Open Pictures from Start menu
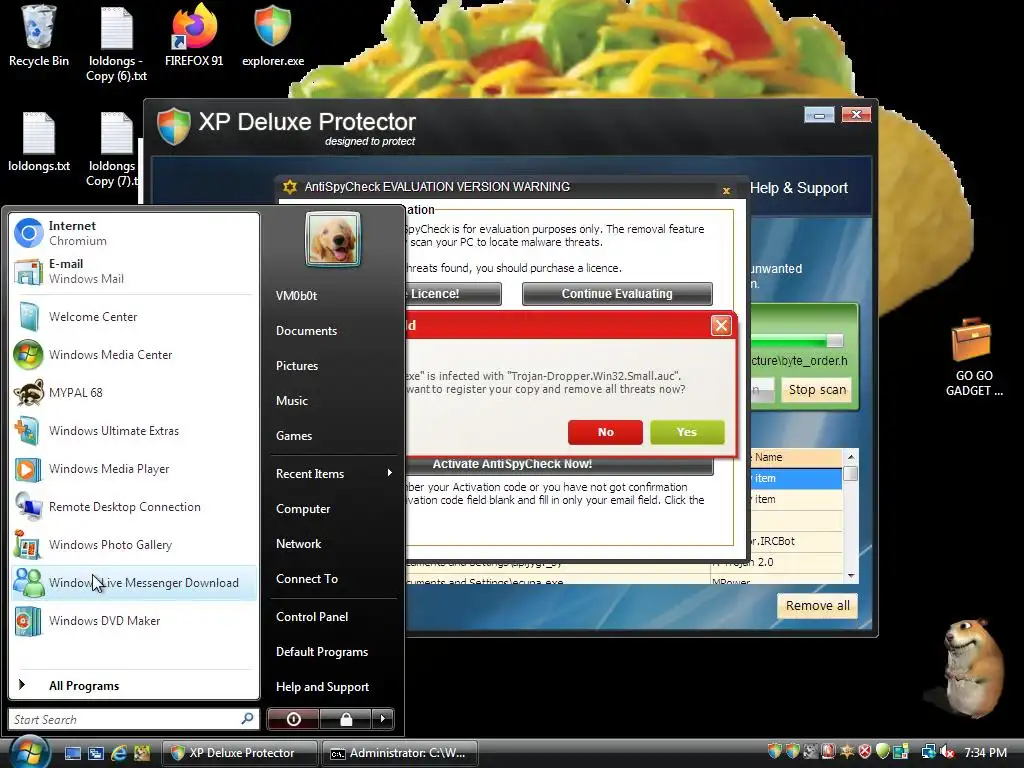Image resolution: width=1024 pixels, height=768 pixels. pyautogui.click(x=296, y=366)
